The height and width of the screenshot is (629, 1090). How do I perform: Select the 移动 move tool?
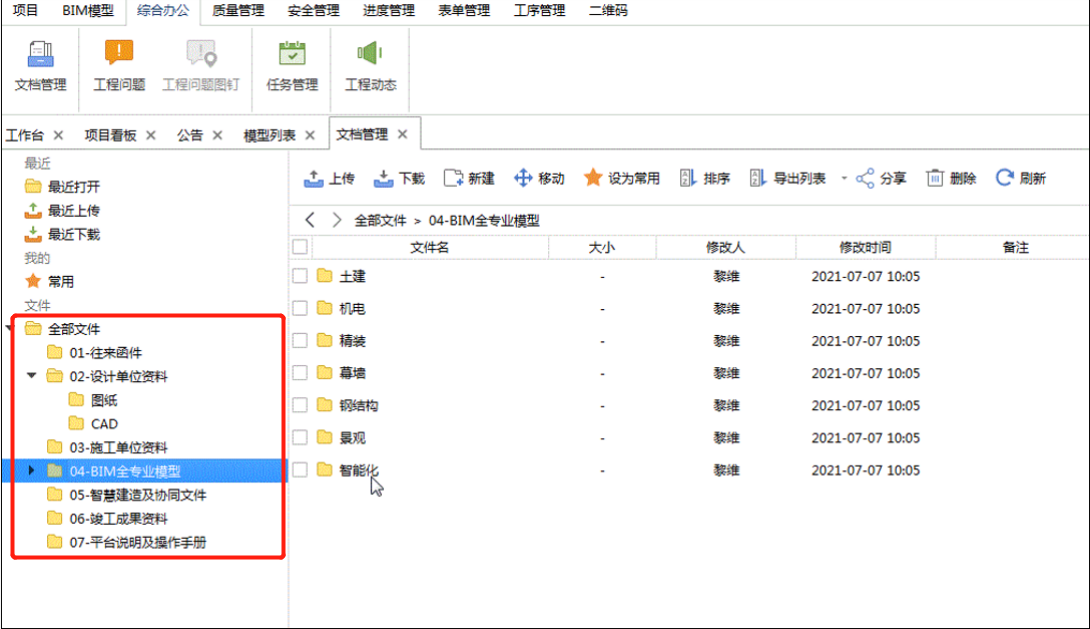524,179
